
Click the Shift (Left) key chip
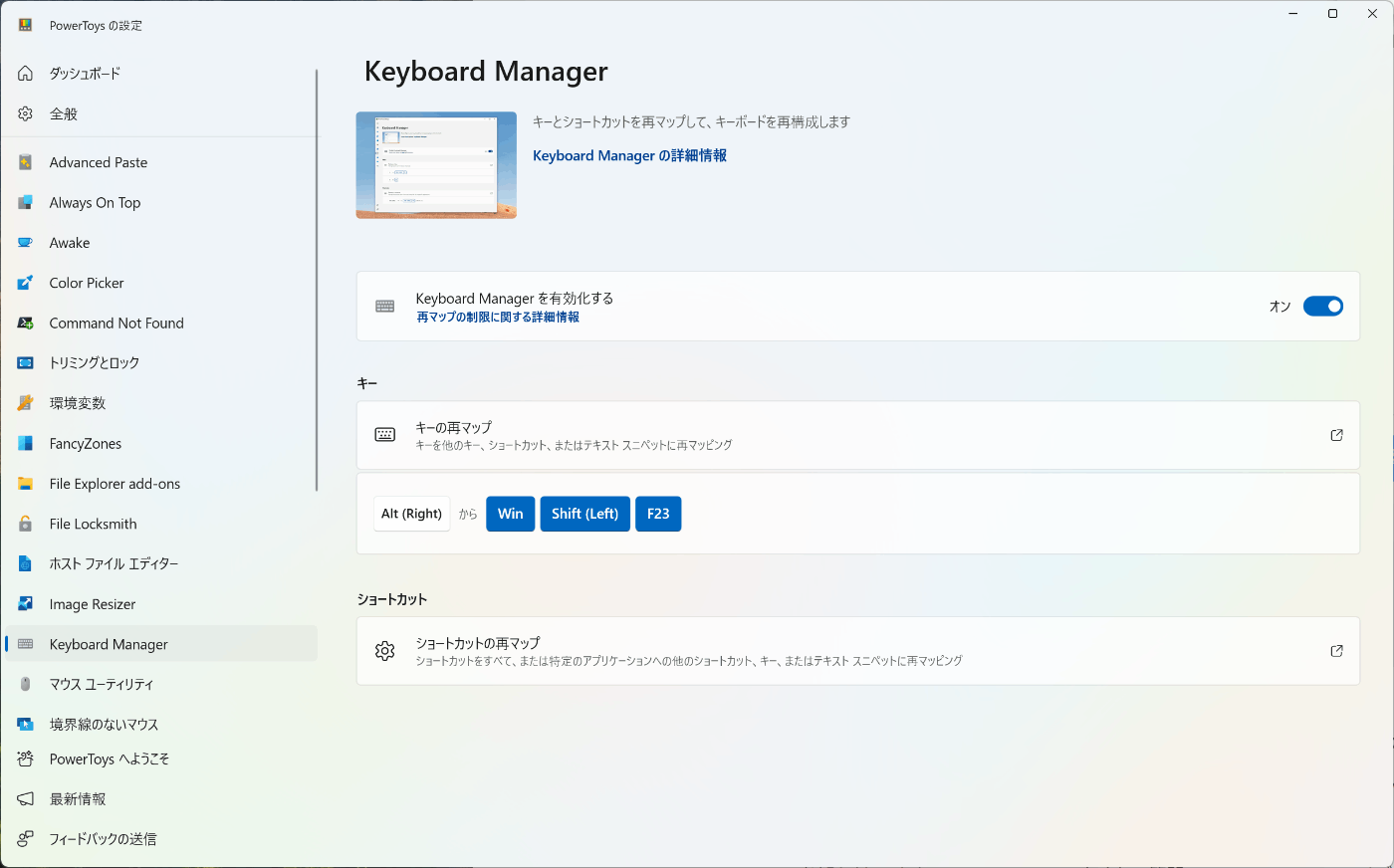pyautogui.click(x=585, y=514)
